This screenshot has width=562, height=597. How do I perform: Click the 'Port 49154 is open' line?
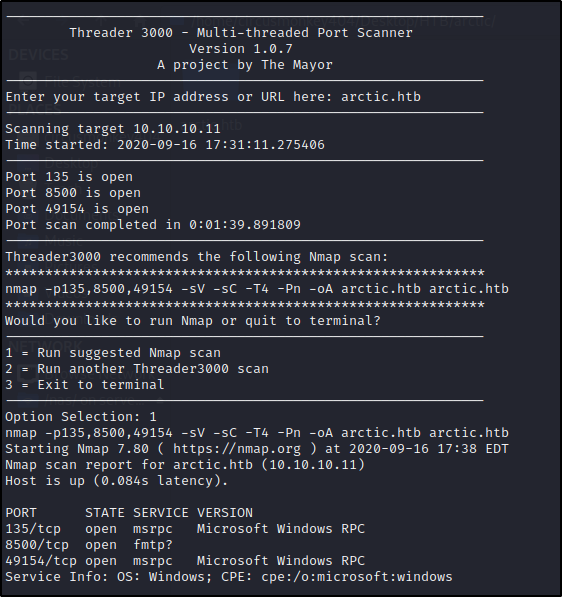pyautogui.click(x=77, y=209)
